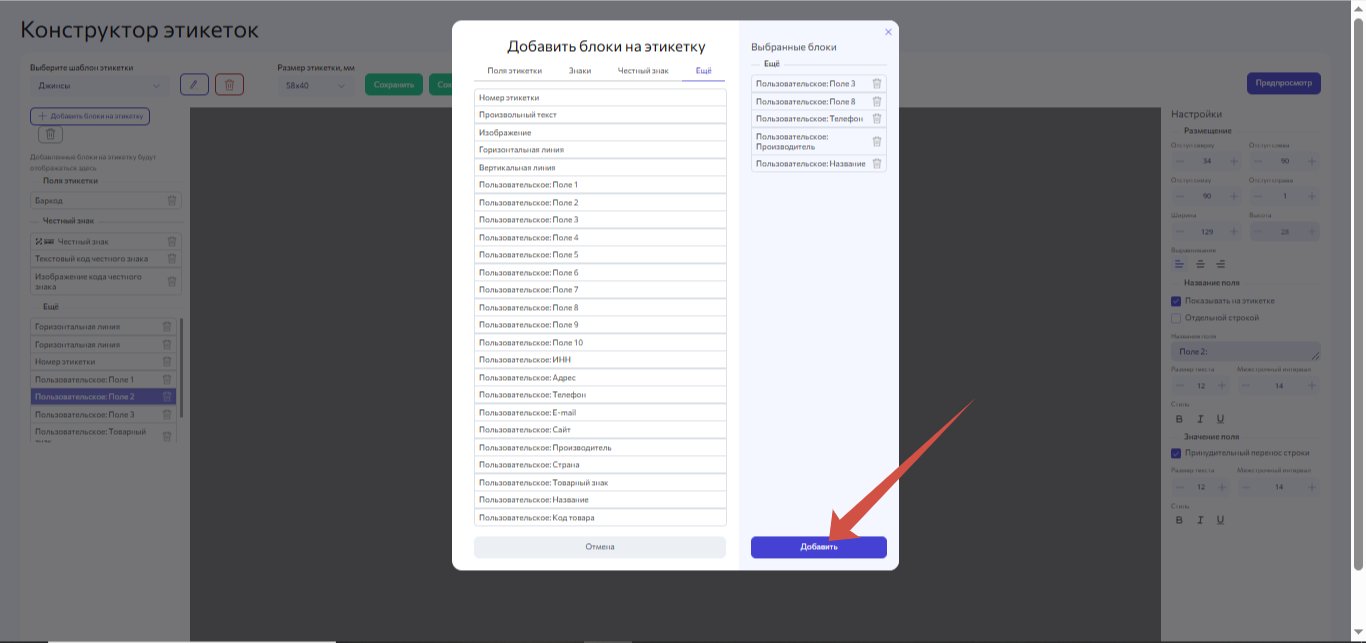1366x643 pixels.
Task: Click the 'Добавить' button
Action: tap(819, 547)
